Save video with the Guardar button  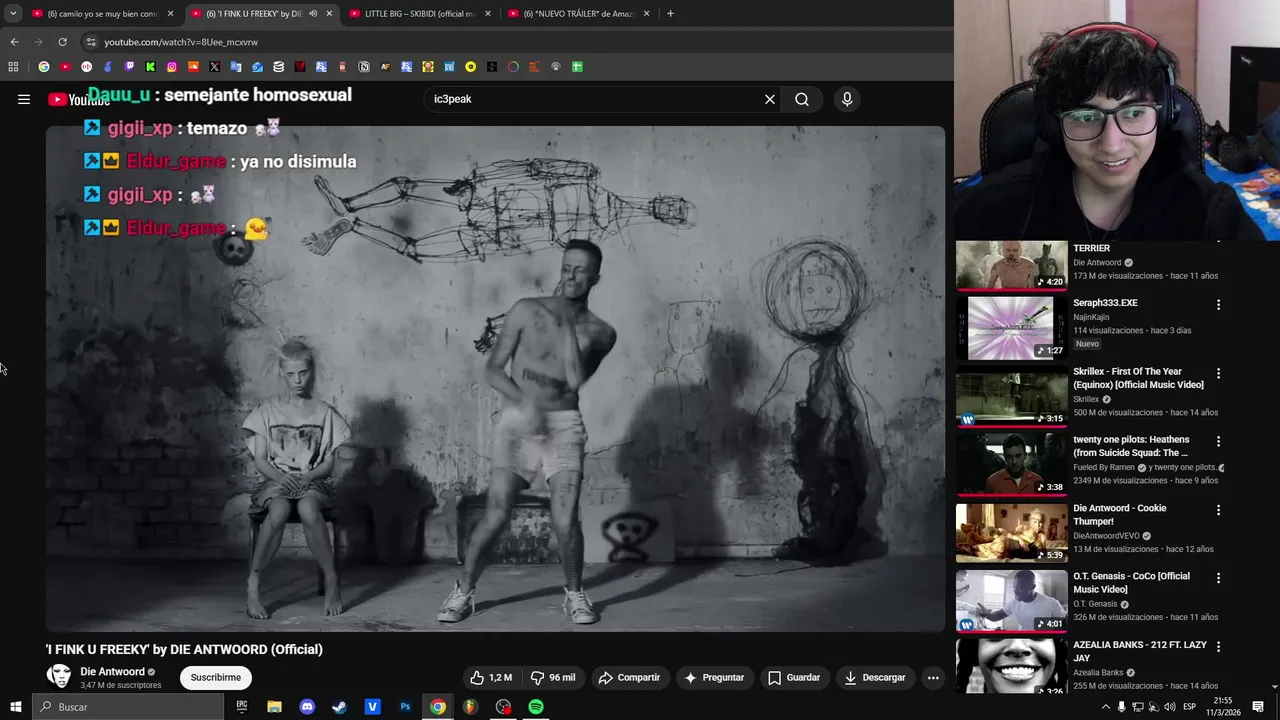tap(794, 677)
